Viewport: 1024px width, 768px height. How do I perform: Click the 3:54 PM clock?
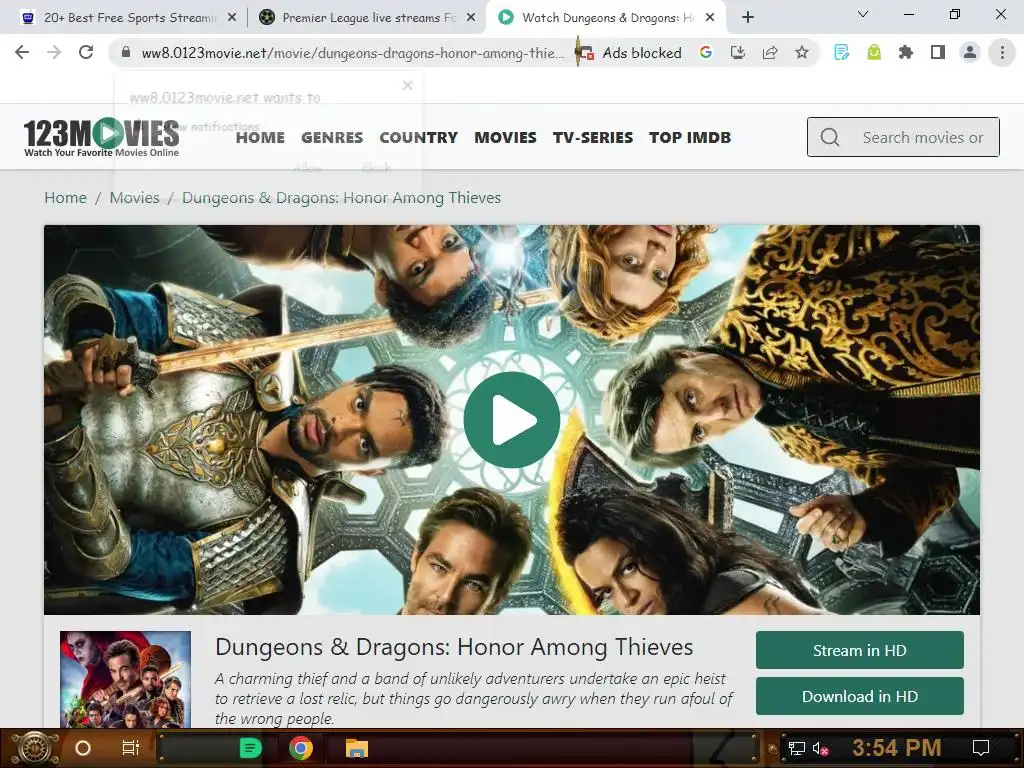(897, 748)
